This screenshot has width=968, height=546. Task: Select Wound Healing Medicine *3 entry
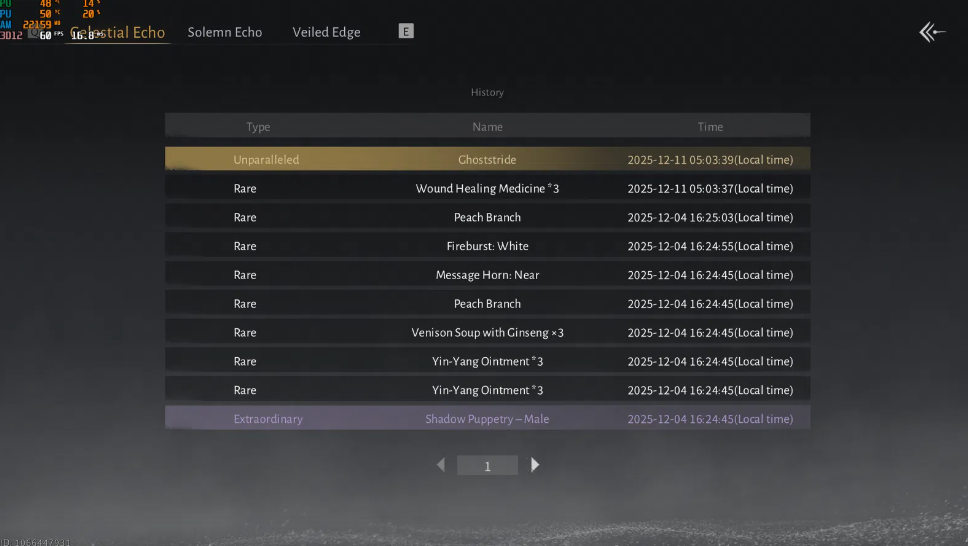[x=487, y=188]
